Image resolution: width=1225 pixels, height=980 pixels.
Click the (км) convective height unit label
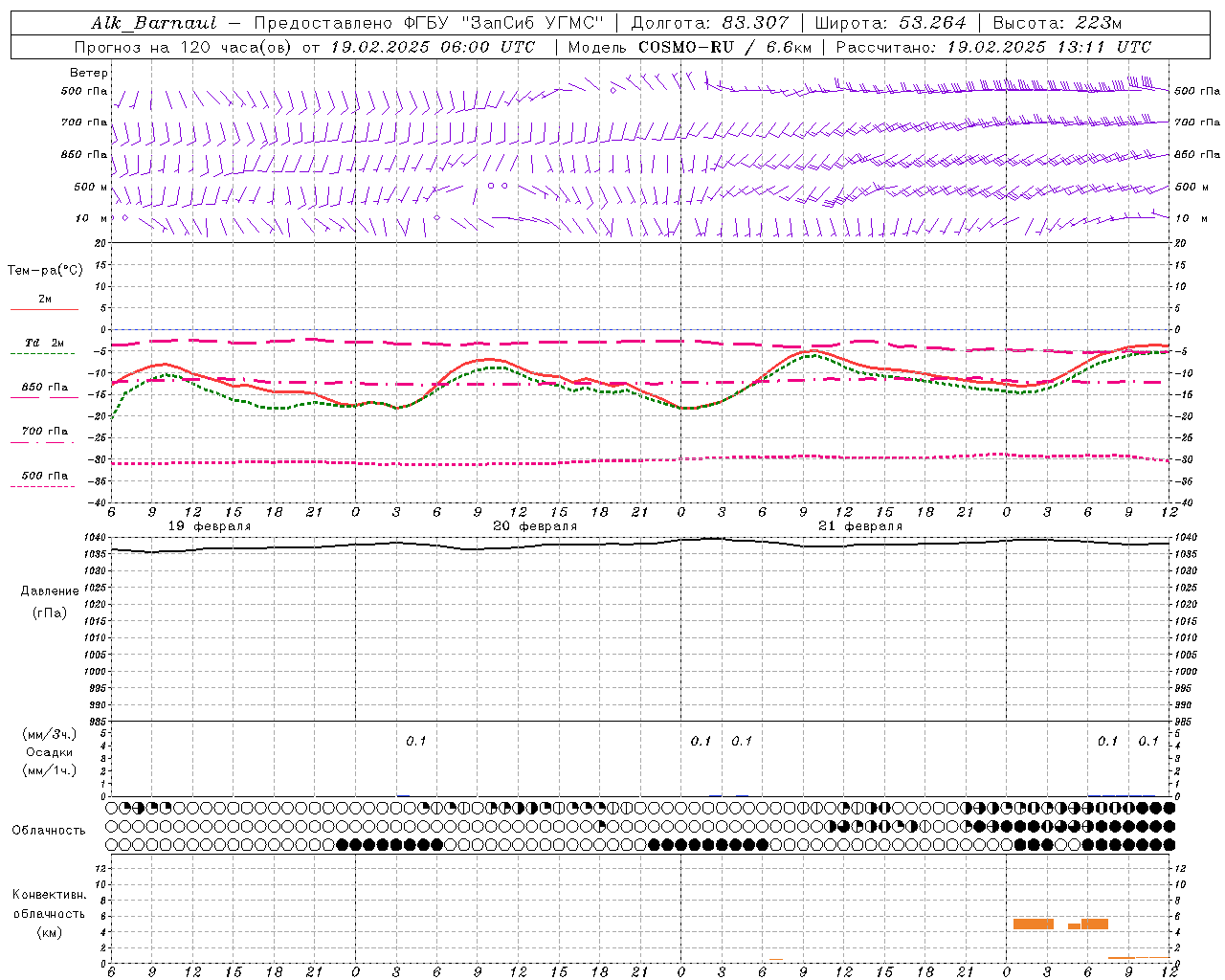tap(50, 932)
